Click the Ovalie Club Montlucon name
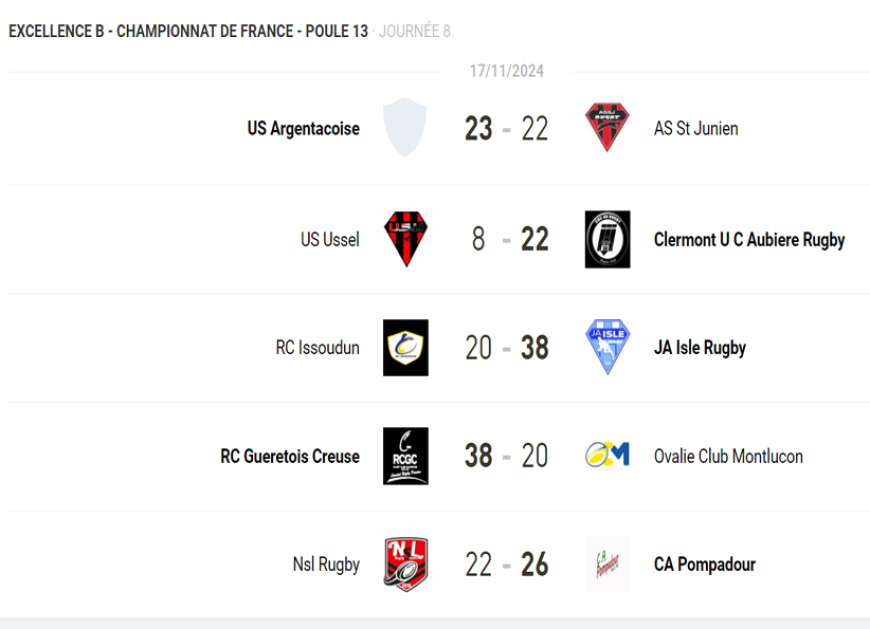 728,456
